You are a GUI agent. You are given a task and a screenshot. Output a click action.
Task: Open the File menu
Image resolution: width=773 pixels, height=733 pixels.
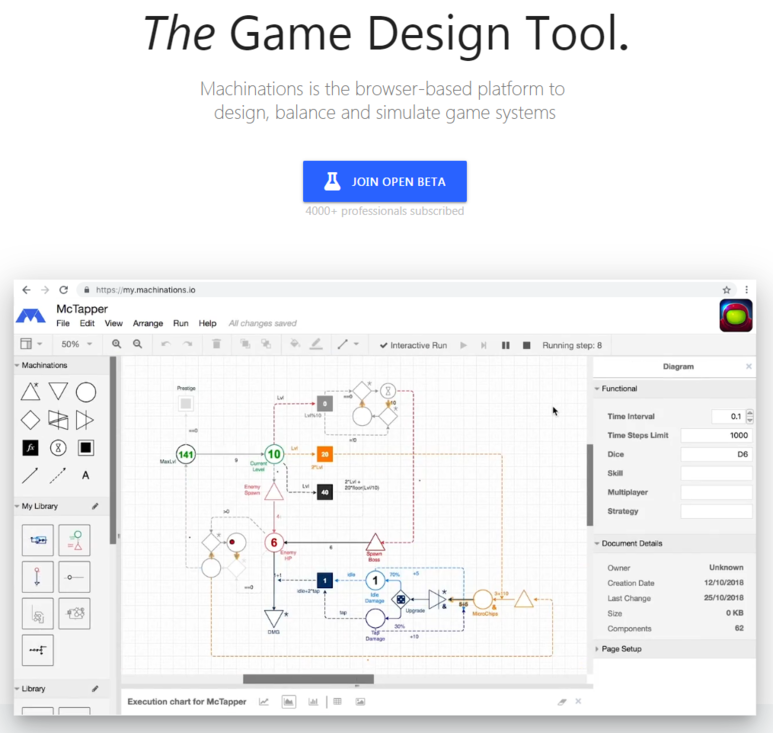tap(63, 323)
